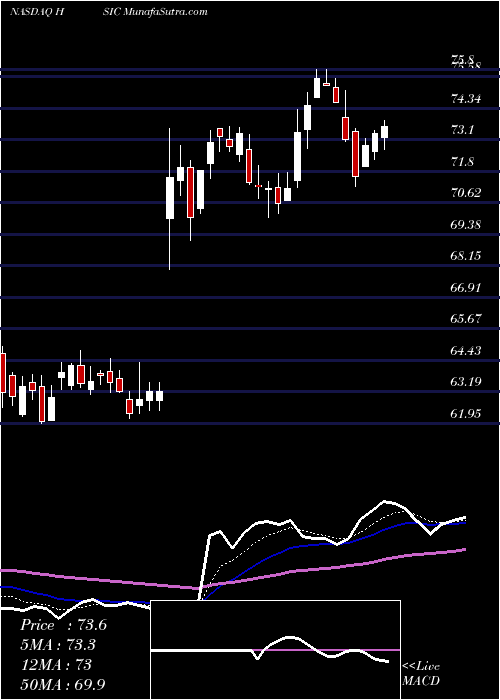Click the 12MA : 73 readout
This screenshot has height=700, width=500.
pyautogui.click(x=56, y=665)
